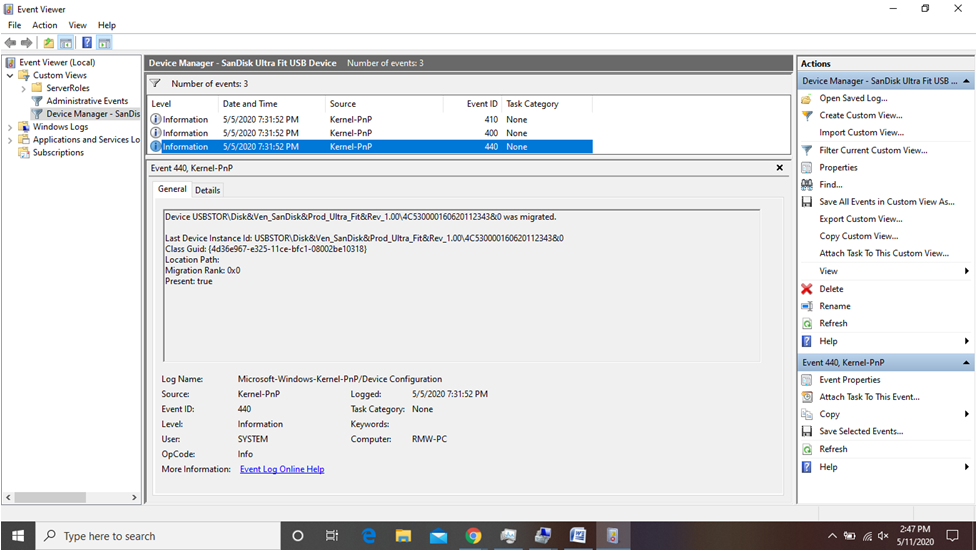Open the View menu in menu bar
Viewport: 977px width, 551px height.
pyautogui.click(x=77, y=25)
